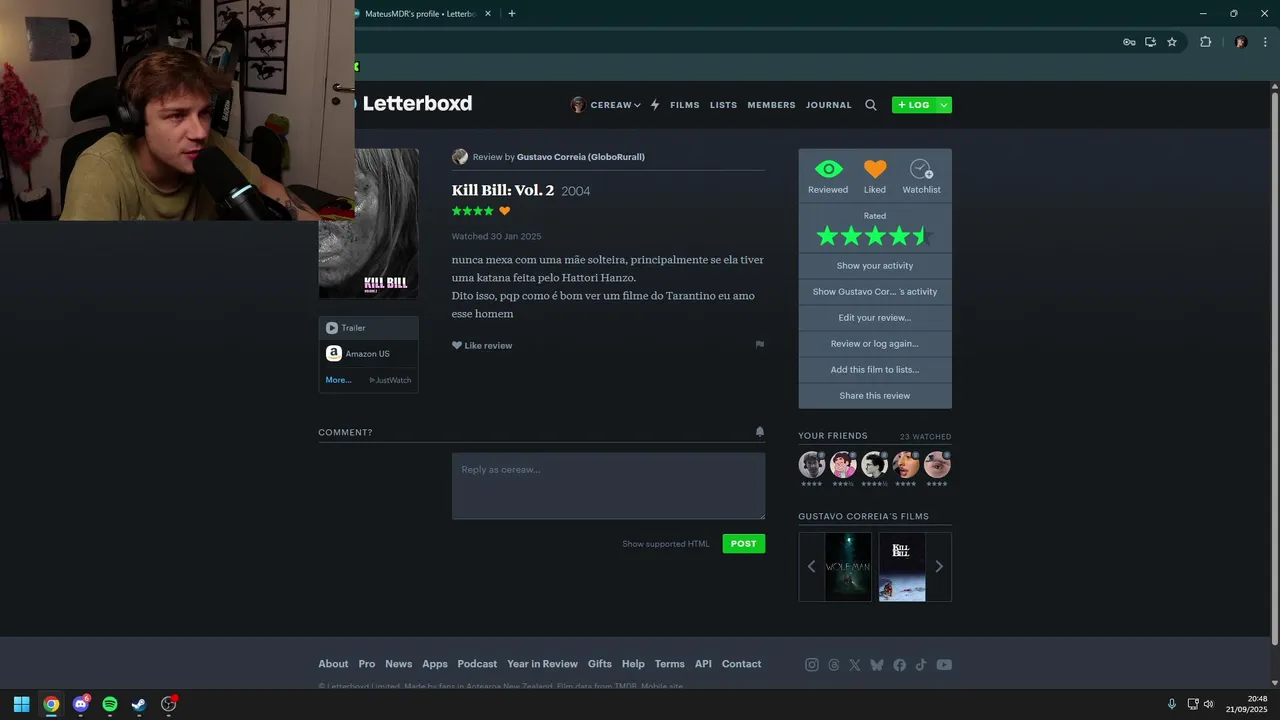Image resolution: width=1280 pixels, height=720 pixels.
Task: Open the JOURNAL menu
Action: point(829,105)
